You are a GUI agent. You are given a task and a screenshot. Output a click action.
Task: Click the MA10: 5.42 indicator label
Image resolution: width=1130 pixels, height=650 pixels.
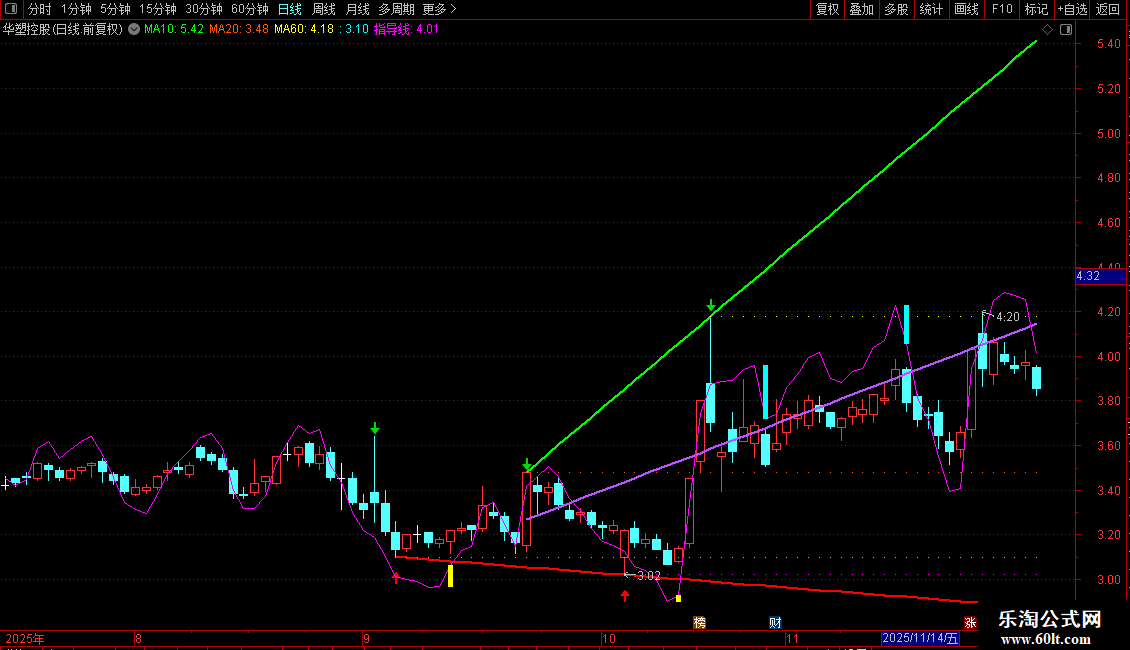(174, 29)
